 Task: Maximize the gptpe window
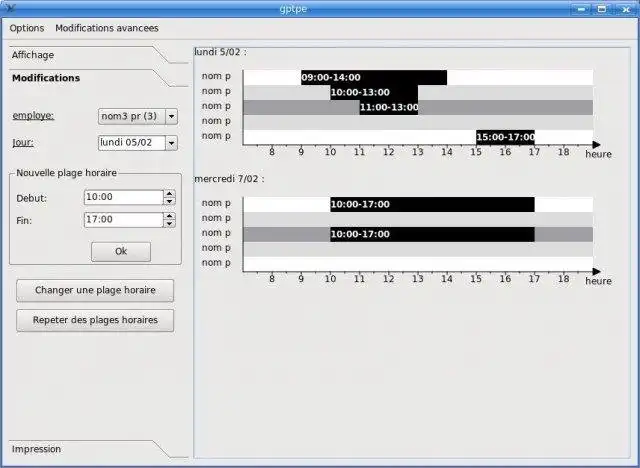coord(602,9)
